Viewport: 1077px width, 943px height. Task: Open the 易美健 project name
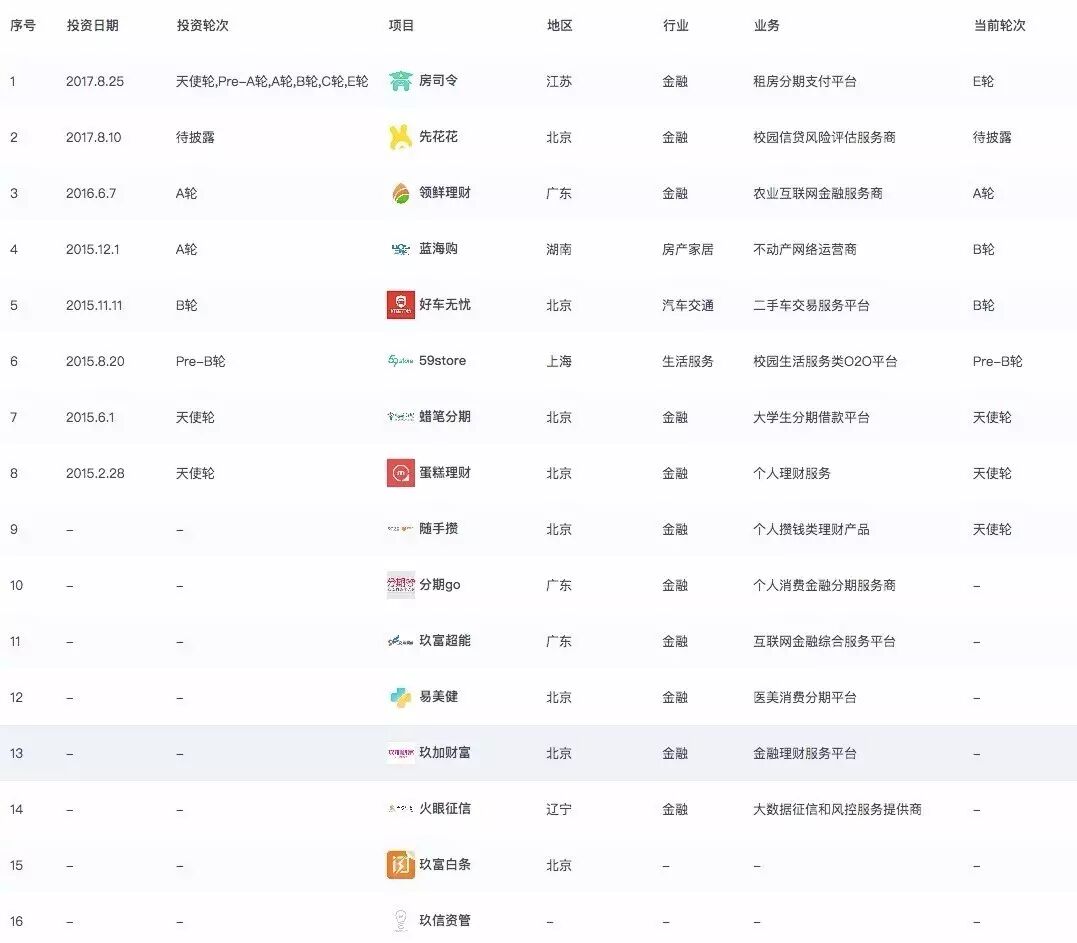click(438, 697)
